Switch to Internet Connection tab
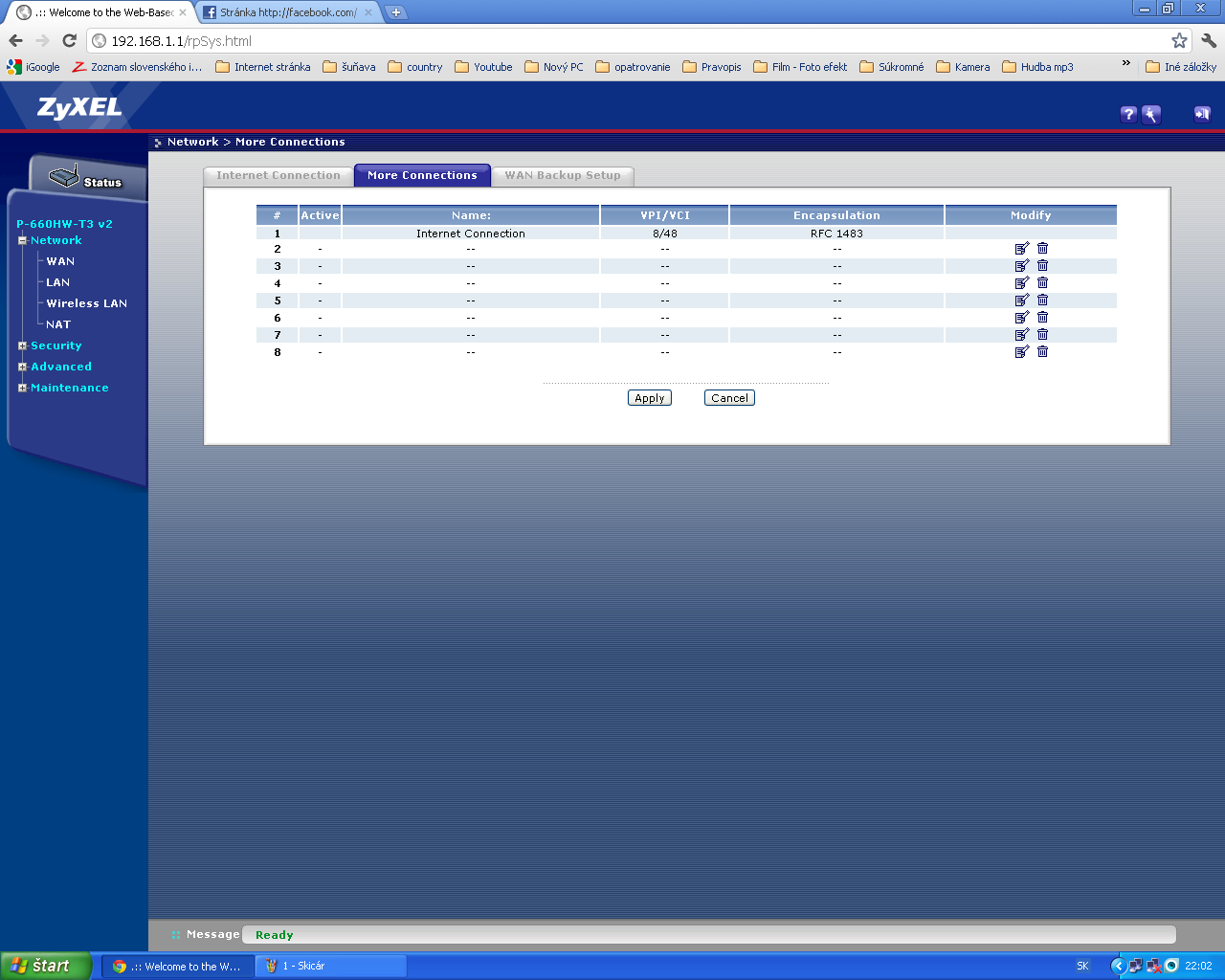1225x980 pixels. (x=278, y=176)
